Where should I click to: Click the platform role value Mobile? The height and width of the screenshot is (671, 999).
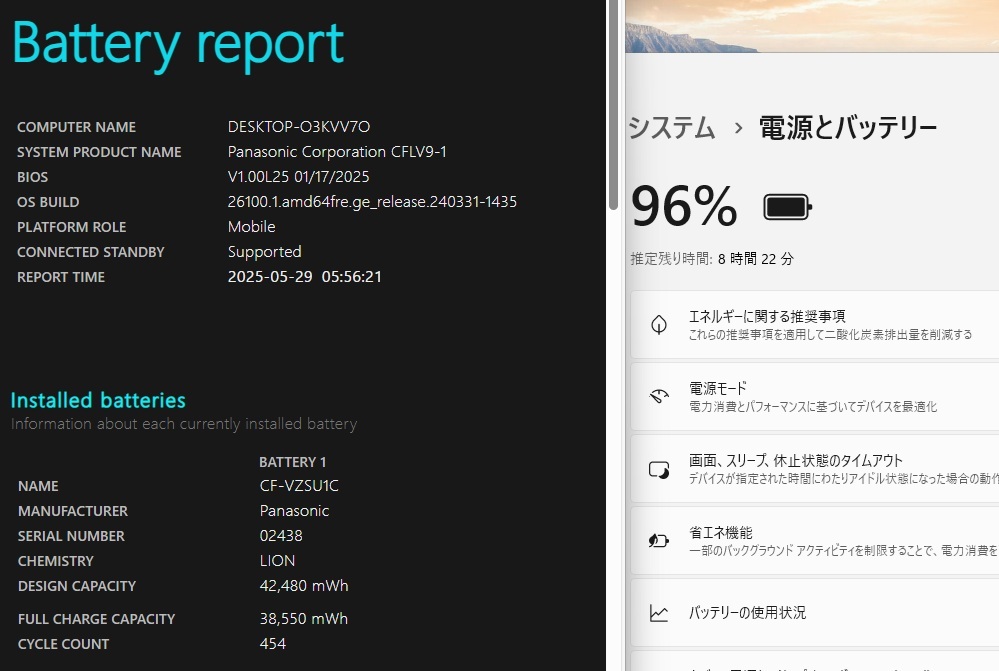[x=252, y=227]
